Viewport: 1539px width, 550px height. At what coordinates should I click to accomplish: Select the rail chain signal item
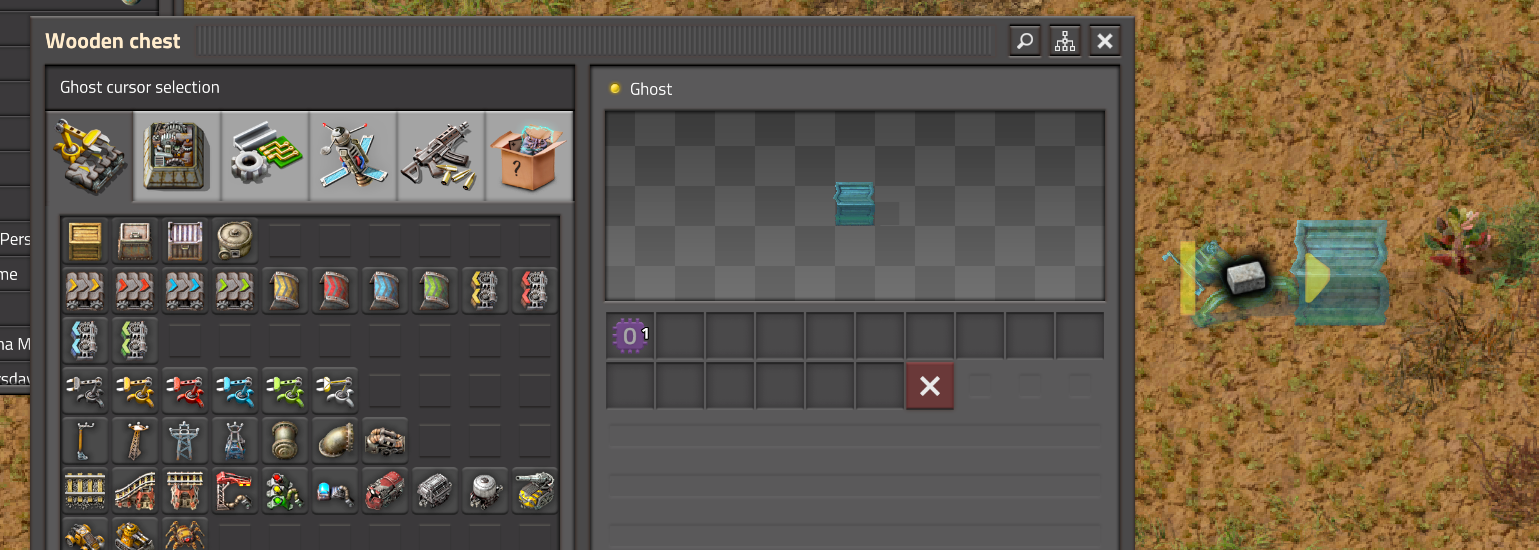(x=335, y=491)
